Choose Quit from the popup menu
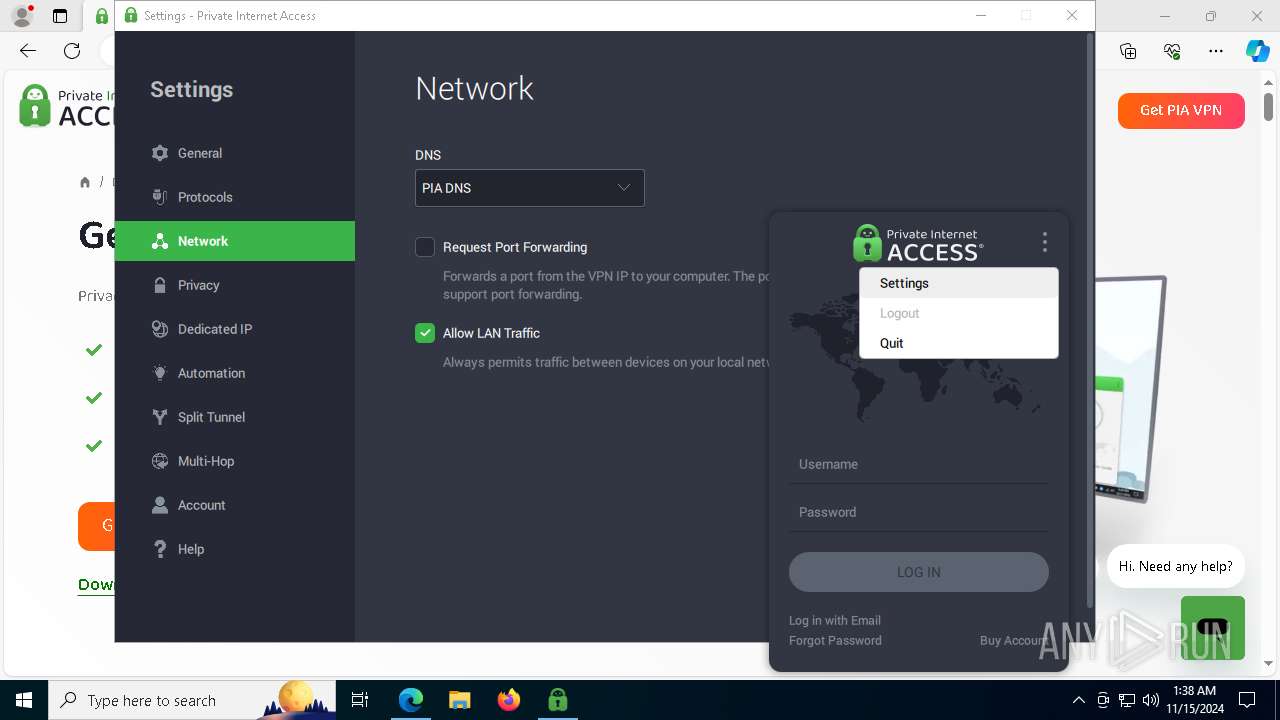This screenshot has width=1280, height=720. [958, 343]
